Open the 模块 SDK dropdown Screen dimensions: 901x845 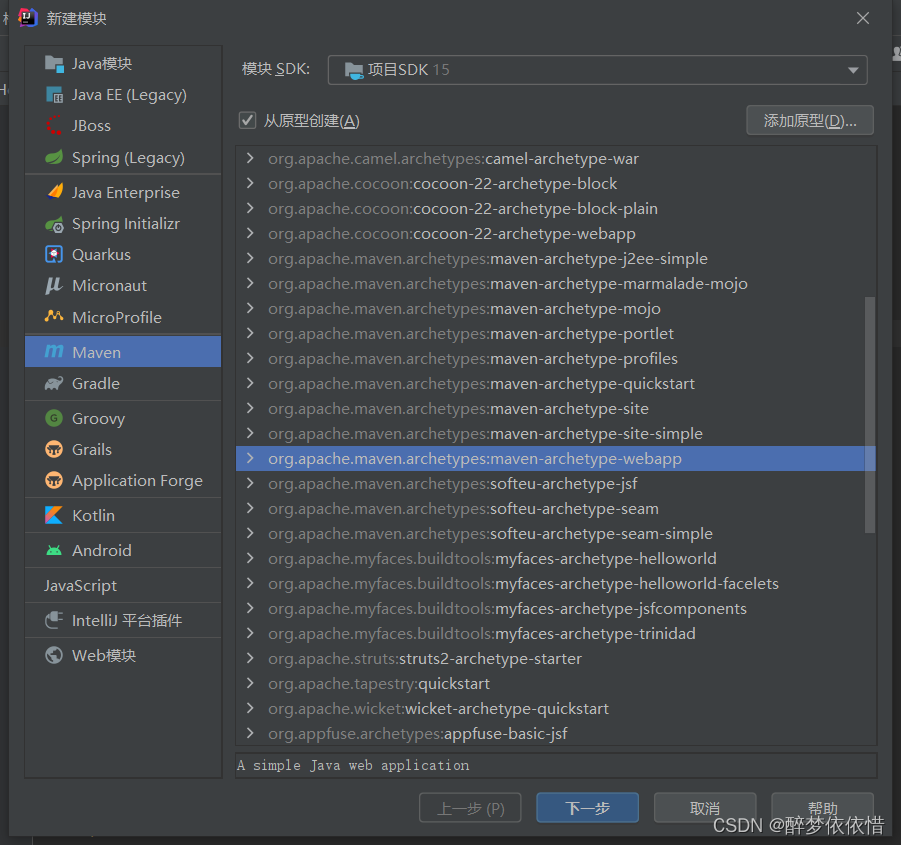coord(597,70)
